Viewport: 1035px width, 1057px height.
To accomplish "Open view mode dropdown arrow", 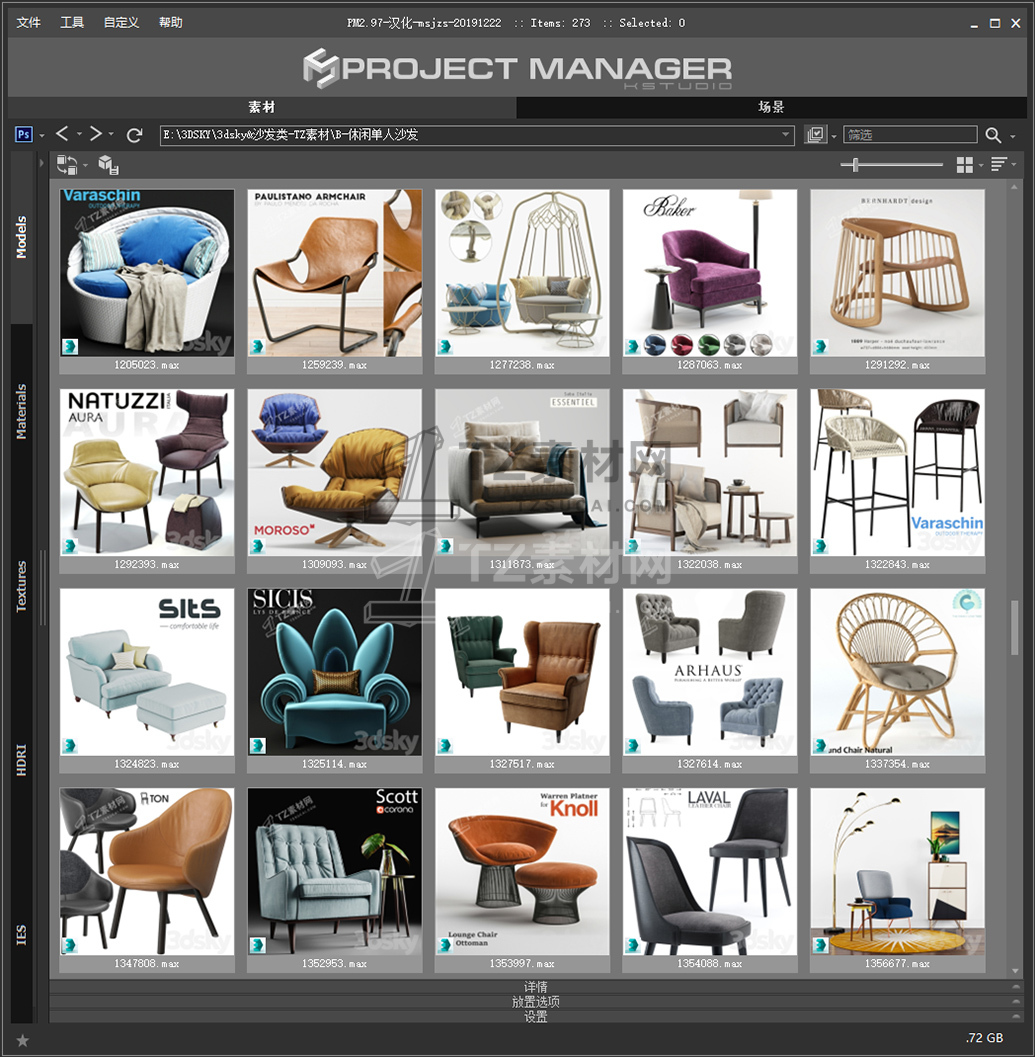I will (981, 164).
